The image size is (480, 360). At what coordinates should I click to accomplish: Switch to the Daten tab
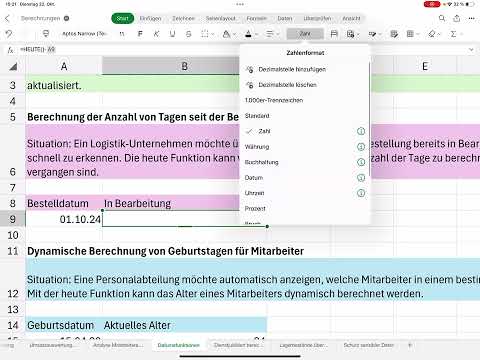pyautogui.click(x=285, y=18)
